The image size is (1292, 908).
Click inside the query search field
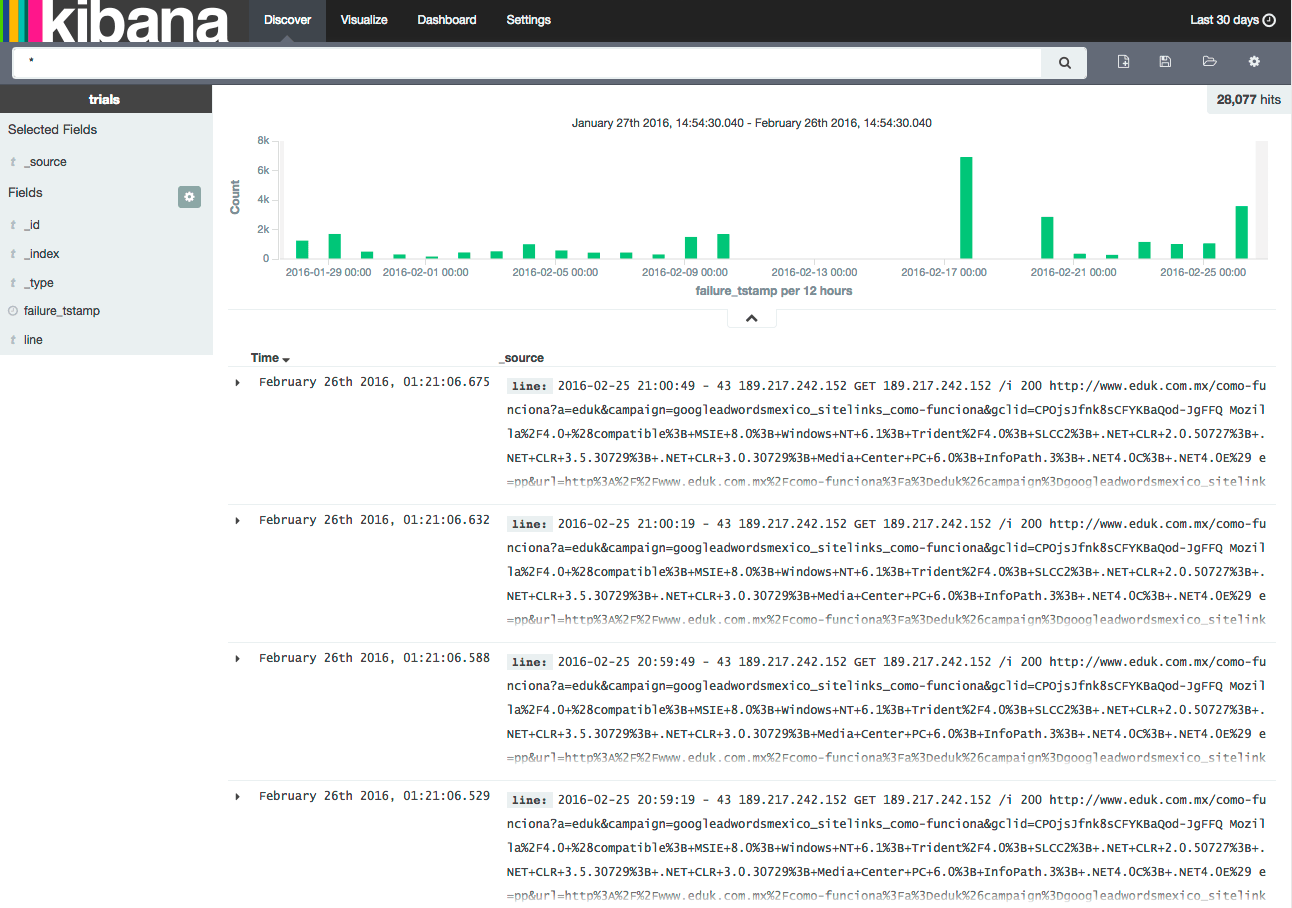click(527, 63)
